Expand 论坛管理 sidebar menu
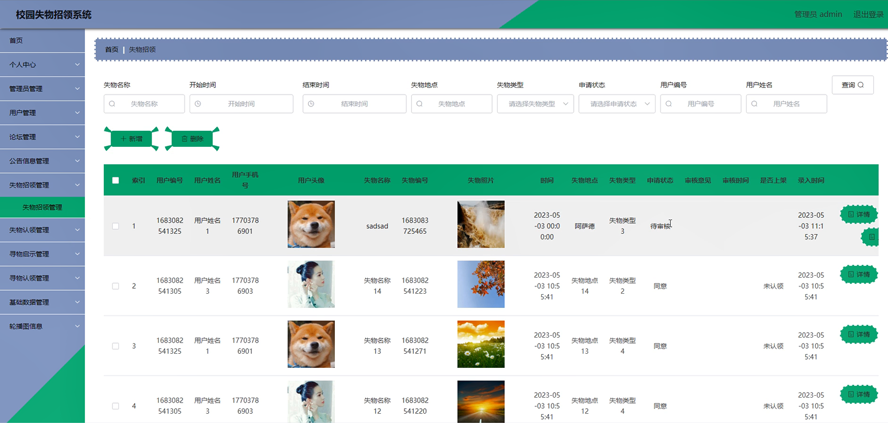The width and height of the screenshot is (888, 423). tap(42, 137)
